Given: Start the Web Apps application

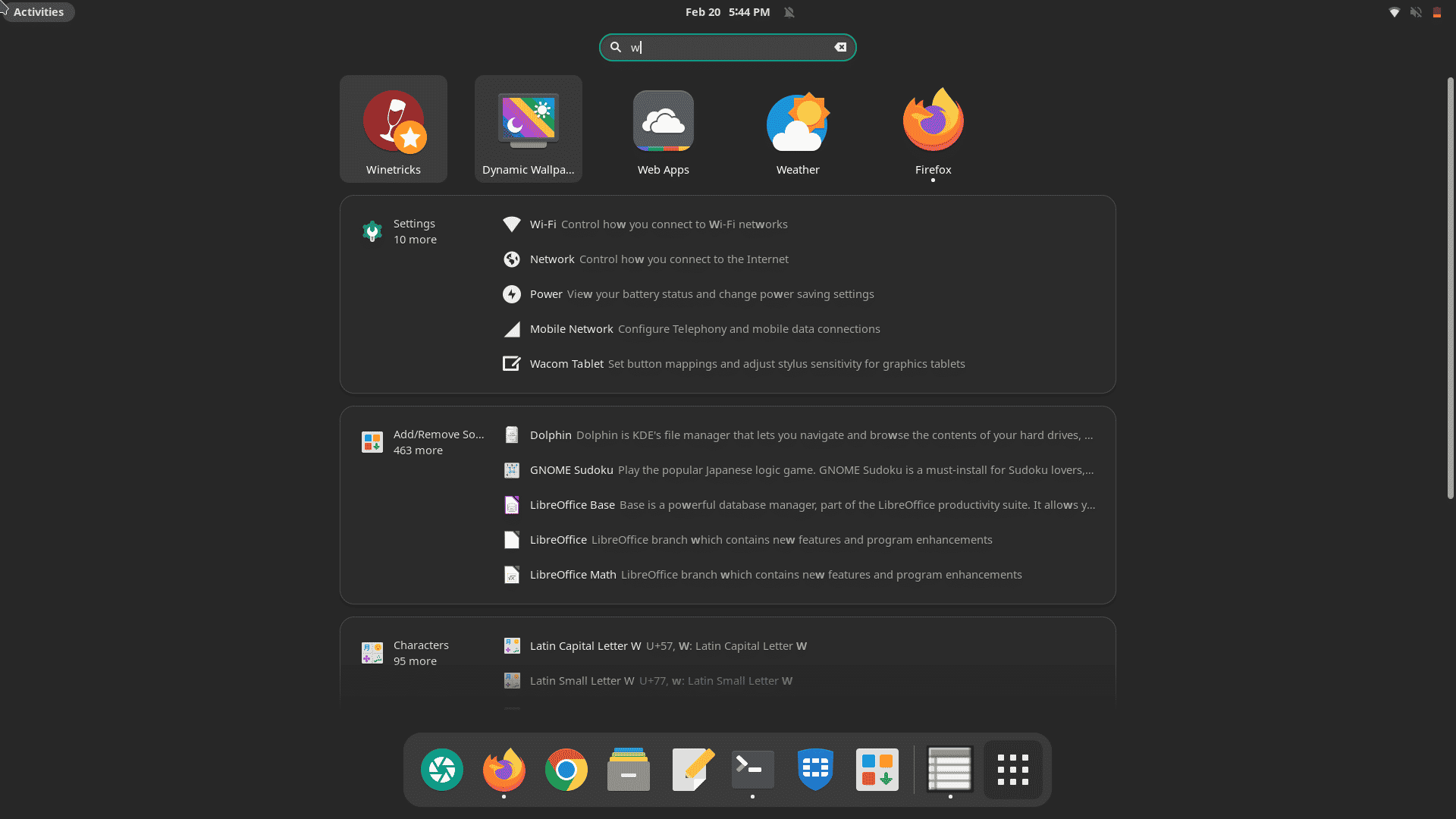Looking at the screenshot, I should (663, 129).
